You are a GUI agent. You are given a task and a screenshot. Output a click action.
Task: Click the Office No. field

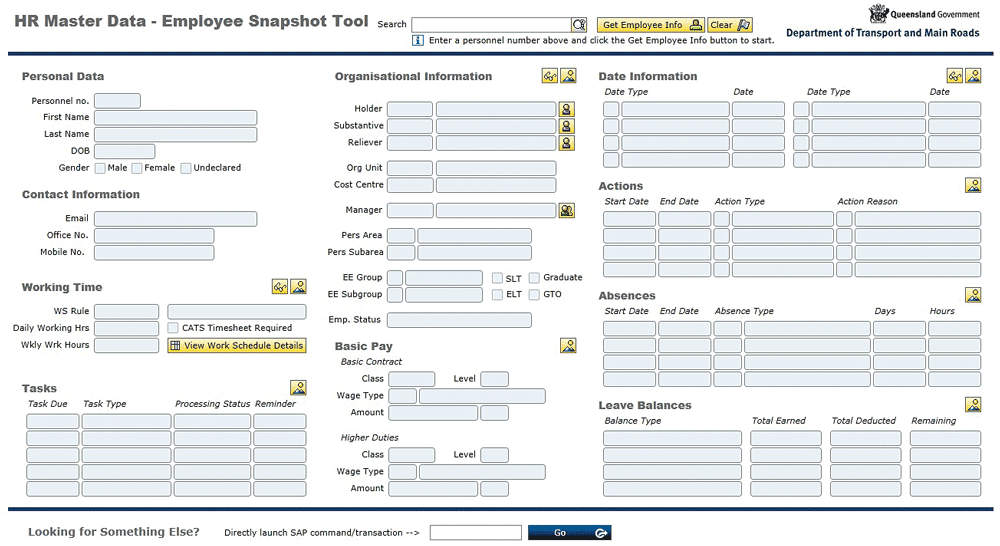[x=154, y=235]
